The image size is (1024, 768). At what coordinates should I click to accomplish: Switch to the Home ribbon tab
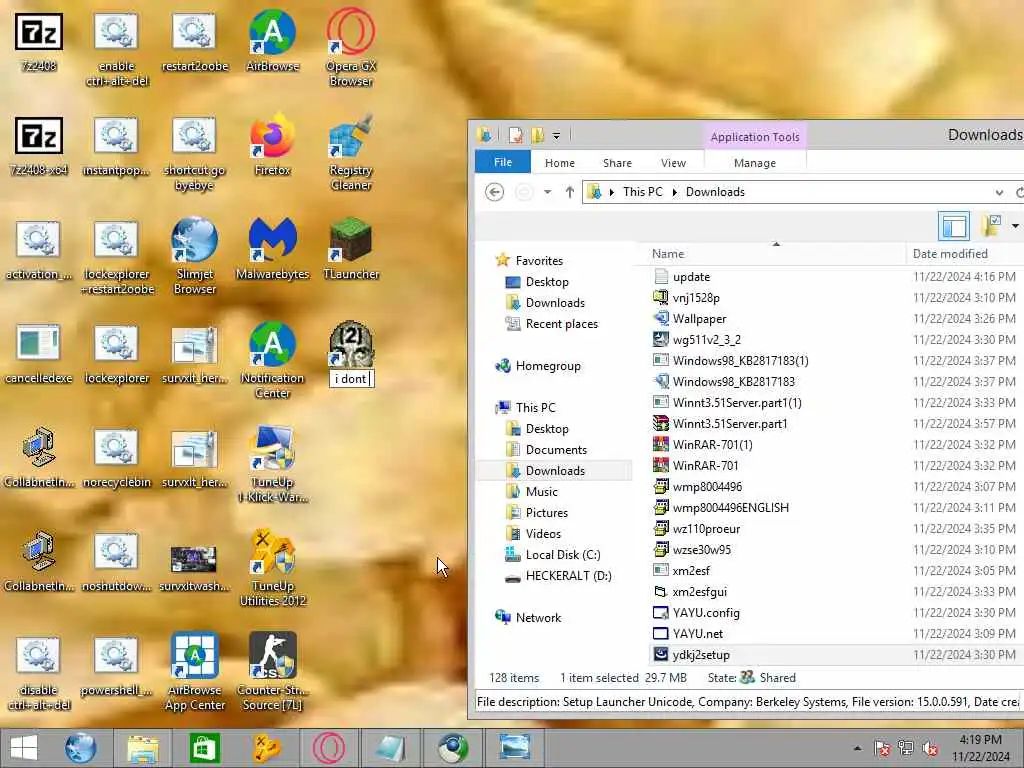click(560, 163)
